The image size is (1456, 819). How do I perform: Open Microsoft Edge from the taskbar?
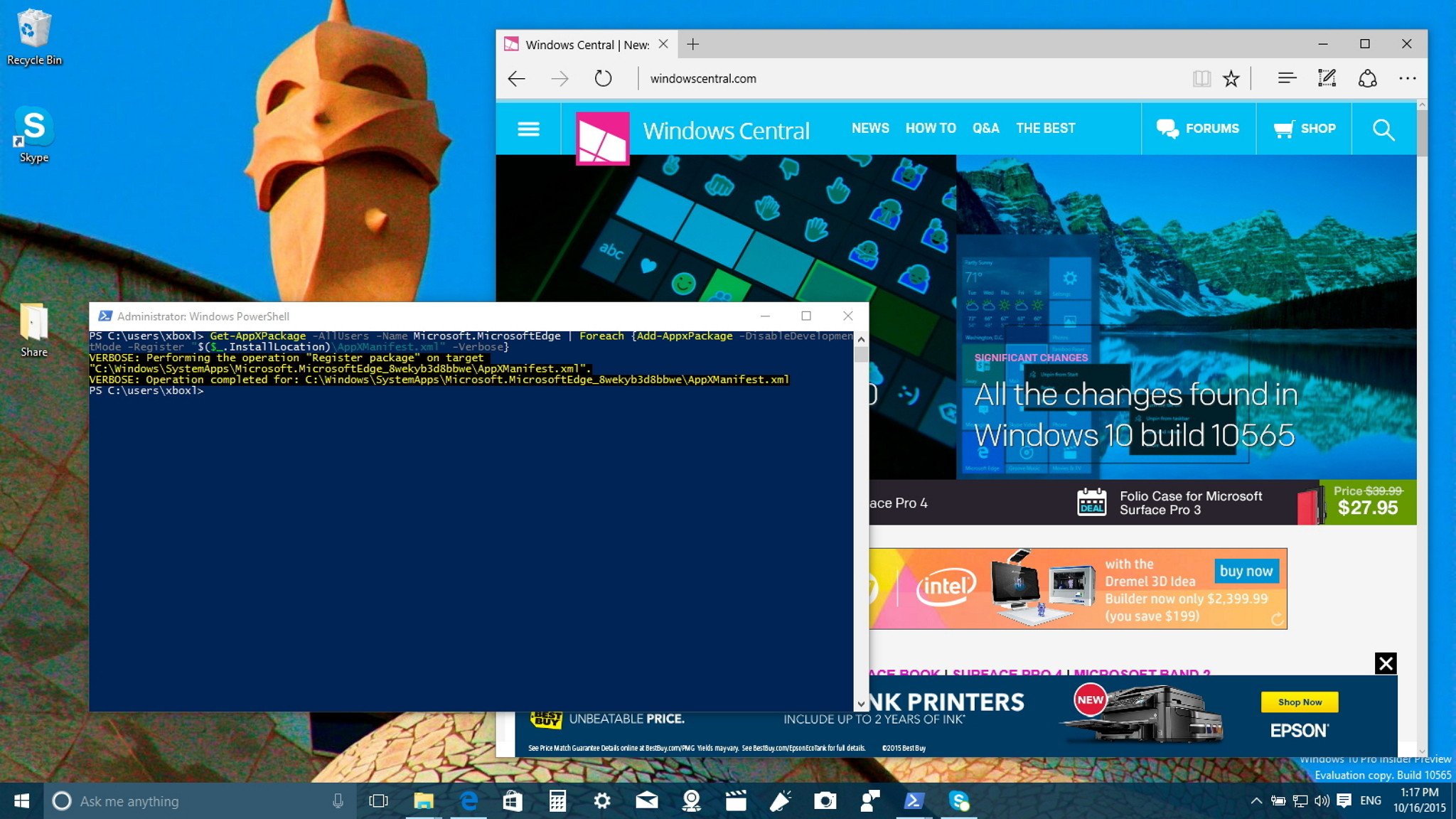point(469,801)
